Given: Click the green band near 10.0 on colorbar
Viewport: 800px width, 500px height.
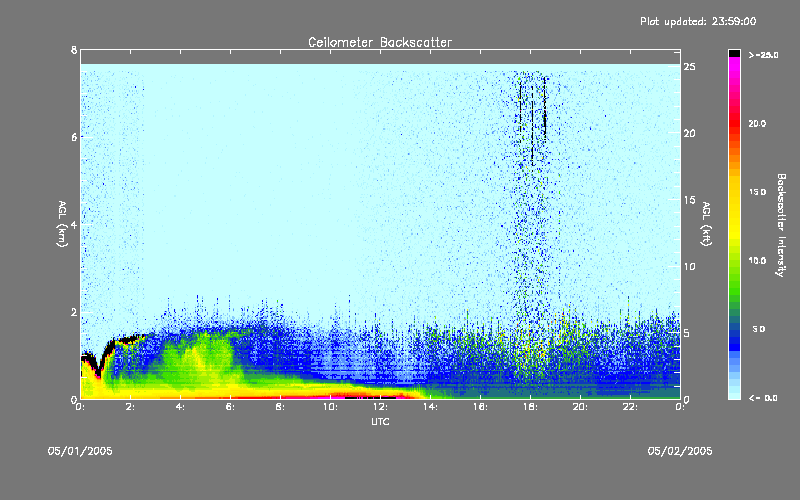Looking at the screenshot, I should (x=734, y=261).
